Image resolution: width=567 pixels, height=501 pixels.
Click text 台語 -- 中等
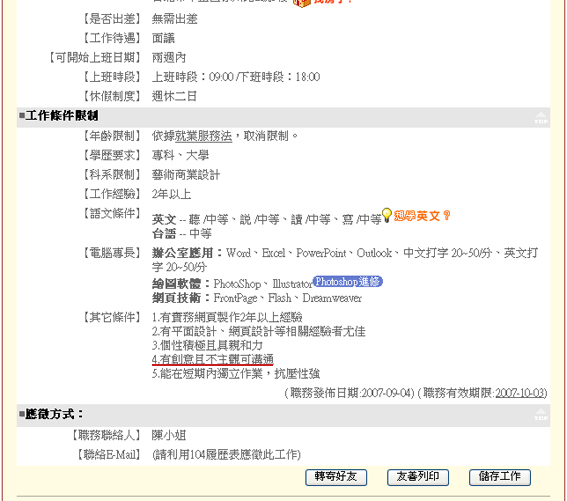click(x=182, y=234)
